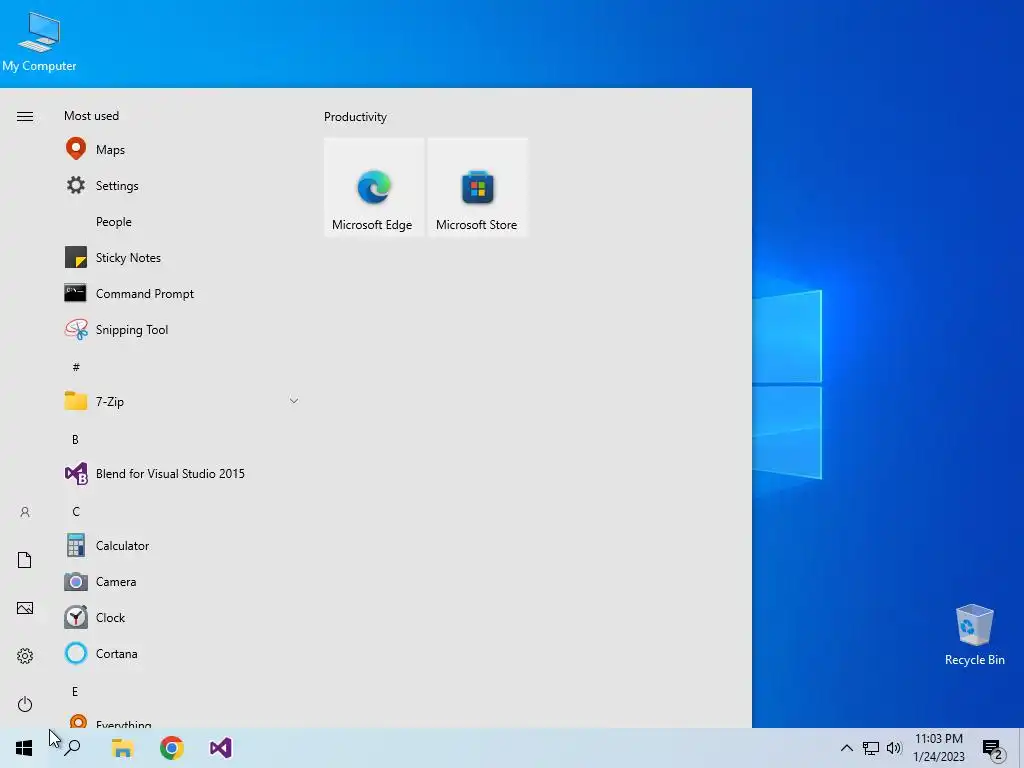Viewport: 1024px width, 768px height.
Task: Open the Microsoft Edge tile
Action: [374, 187]
